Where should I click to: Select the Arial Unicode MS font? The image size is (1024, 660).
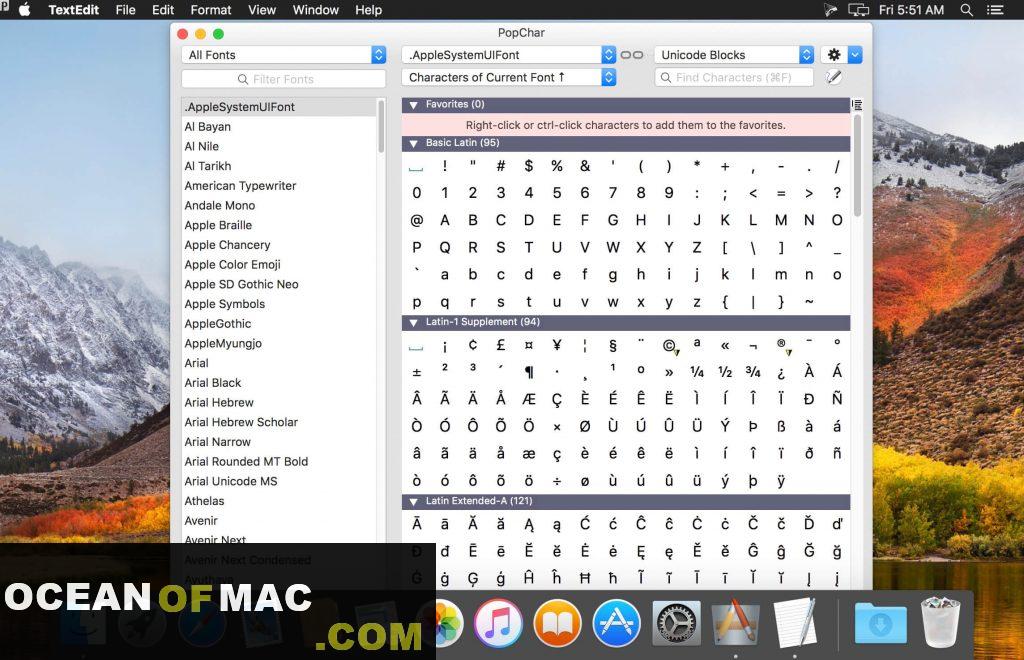pos(231,481)
